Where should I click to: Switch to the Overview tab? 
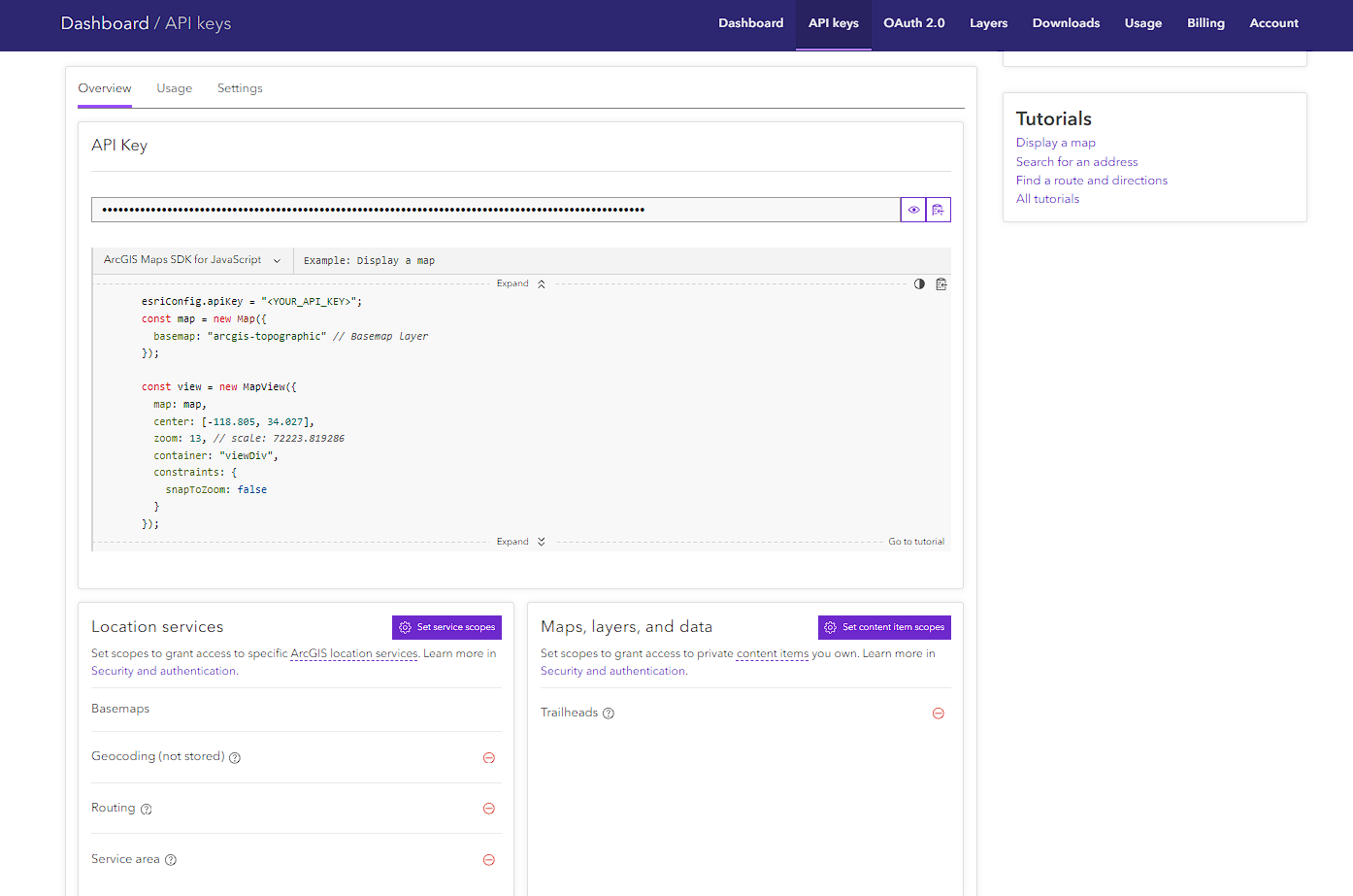(105, 88)
